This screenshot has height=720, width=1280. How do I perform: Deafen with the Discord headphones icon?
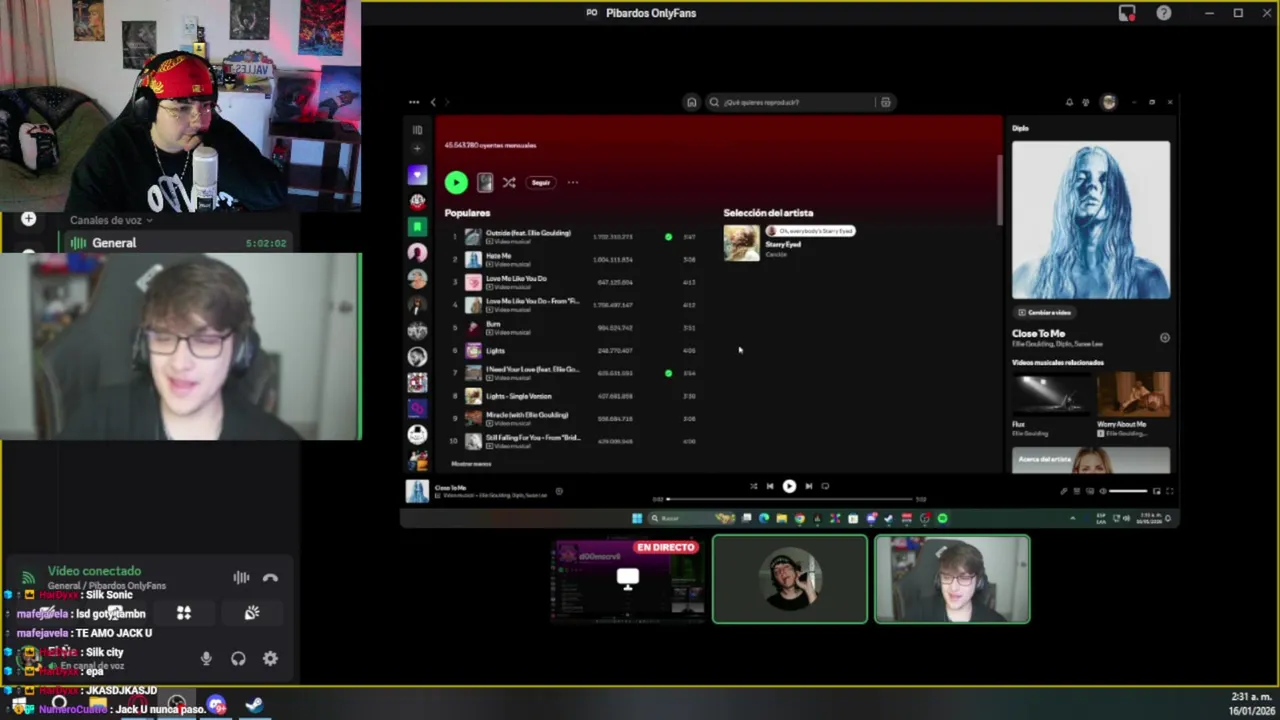point(238,659)
